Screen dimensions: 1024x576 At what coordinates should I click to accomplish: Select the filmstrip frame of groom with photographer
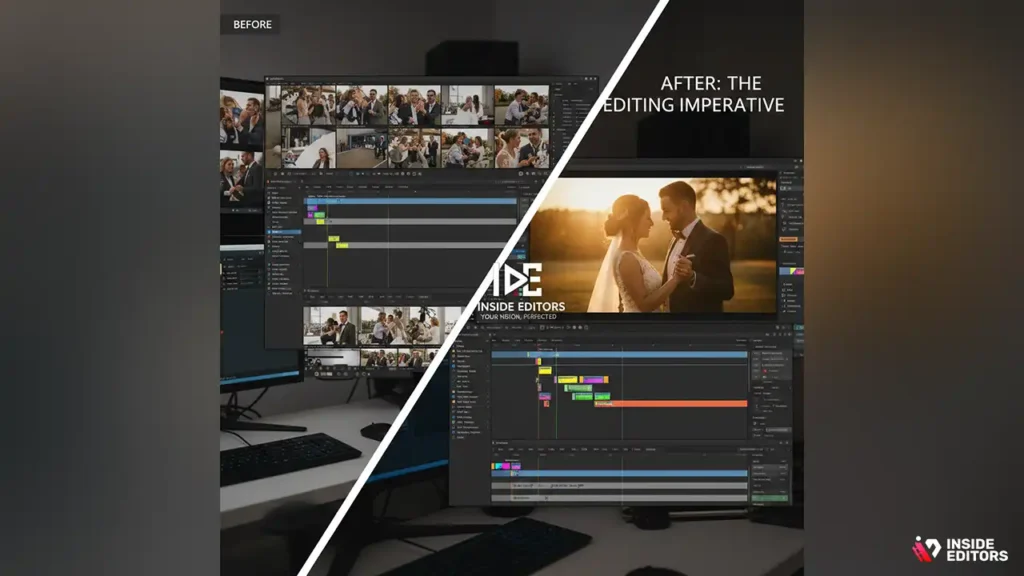330,326
